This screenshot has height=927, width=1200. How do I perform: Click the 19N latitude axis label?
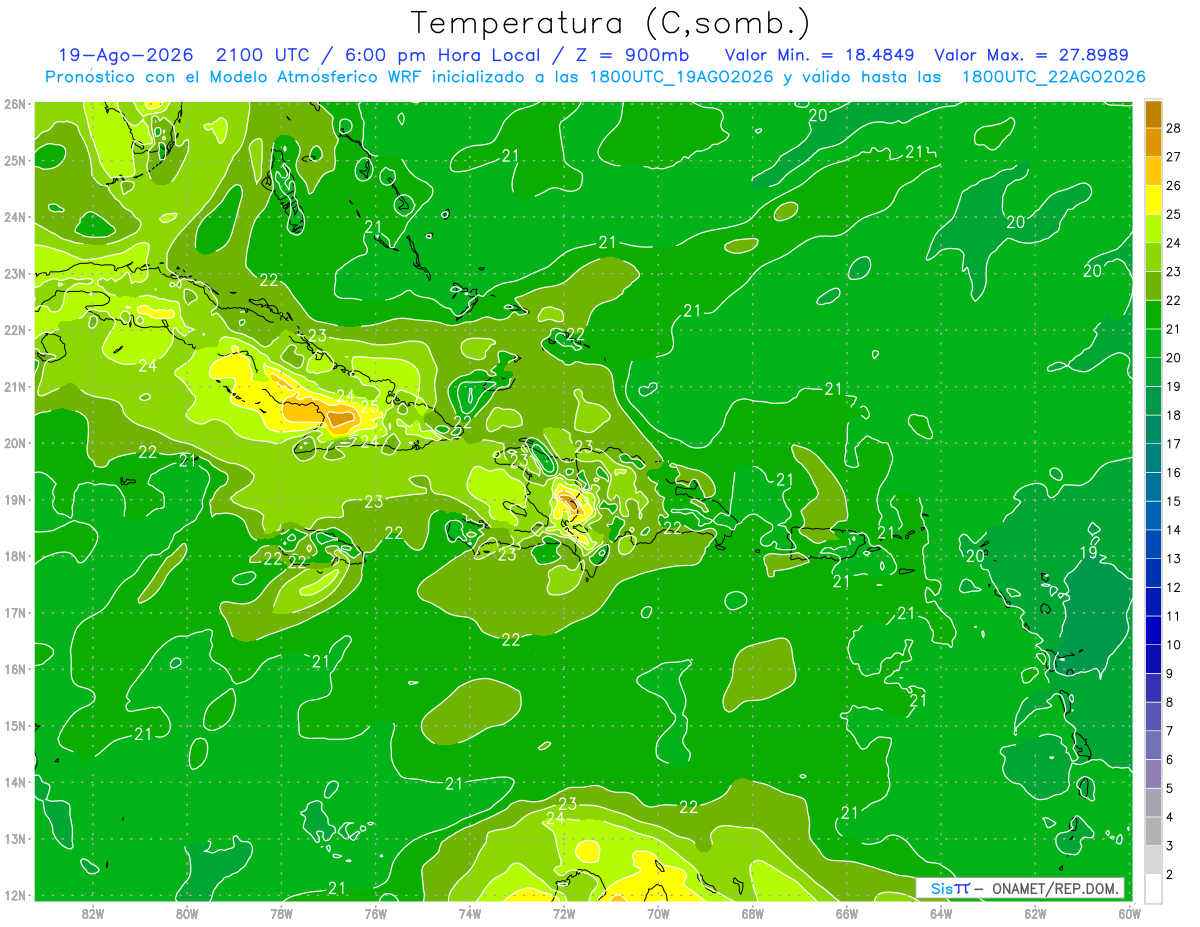(15, 499)
